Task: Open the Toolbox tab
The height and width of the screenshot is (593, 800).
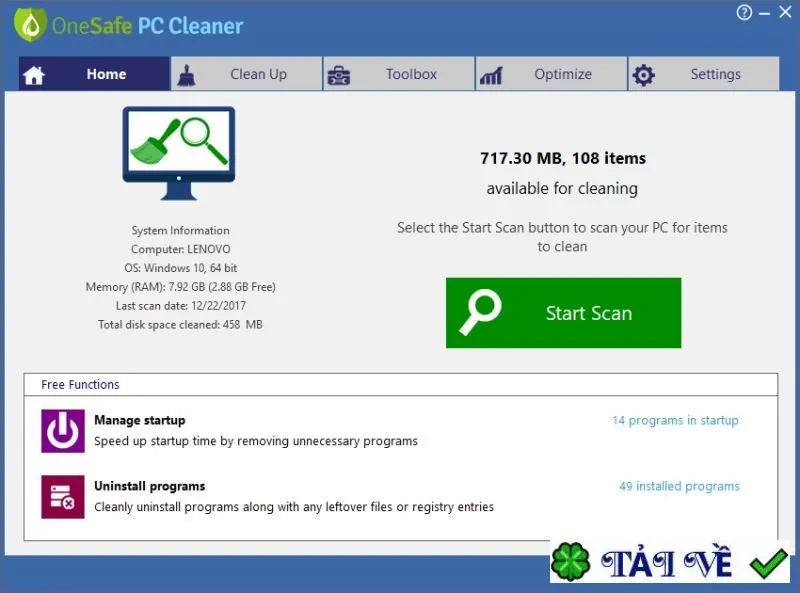Action: 399,74
